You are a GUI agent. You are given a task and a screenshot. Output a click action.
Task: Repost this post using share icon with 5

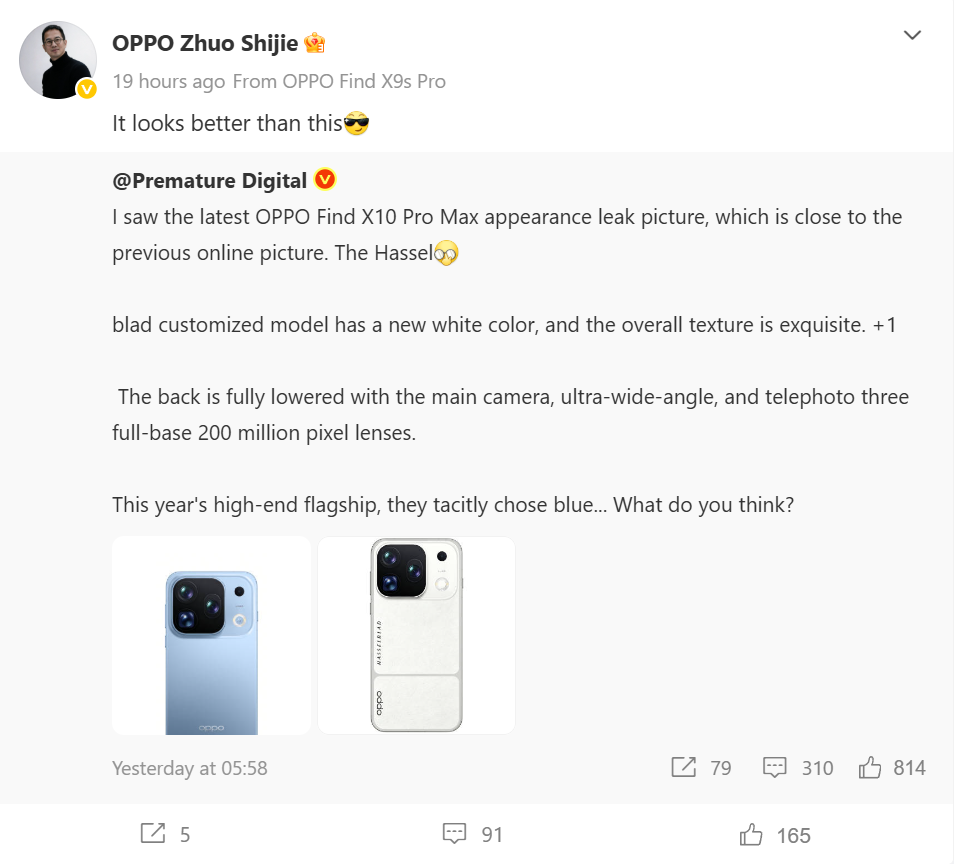coord(165,834)
